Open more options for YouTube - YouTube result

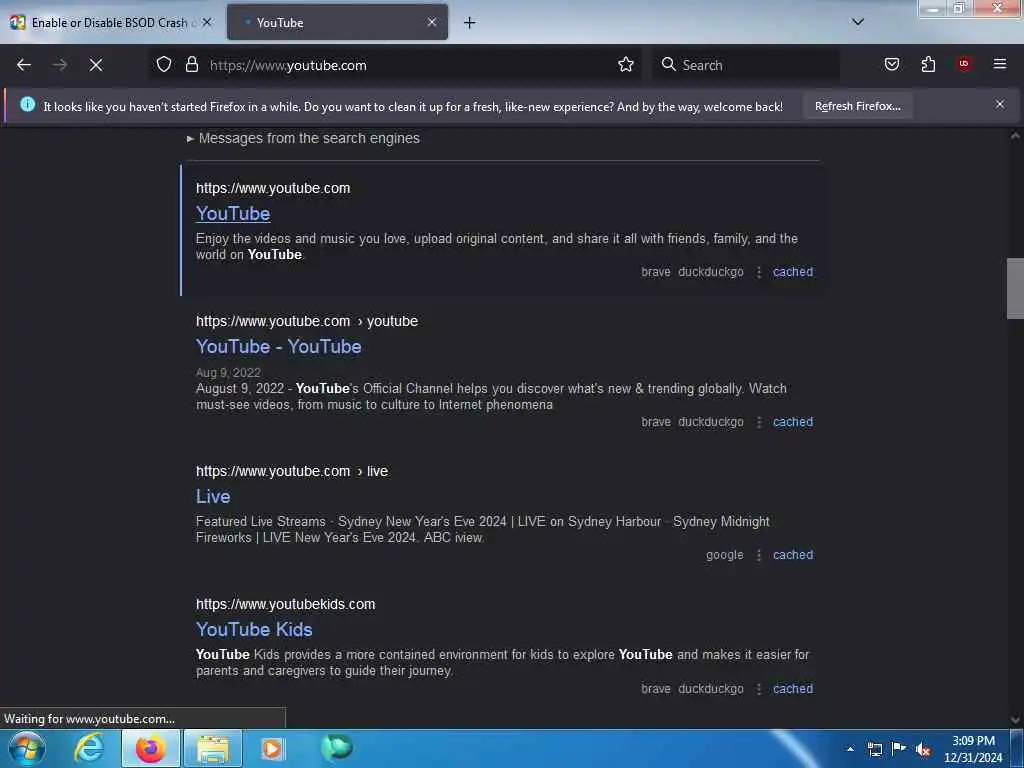pos(758,422)
